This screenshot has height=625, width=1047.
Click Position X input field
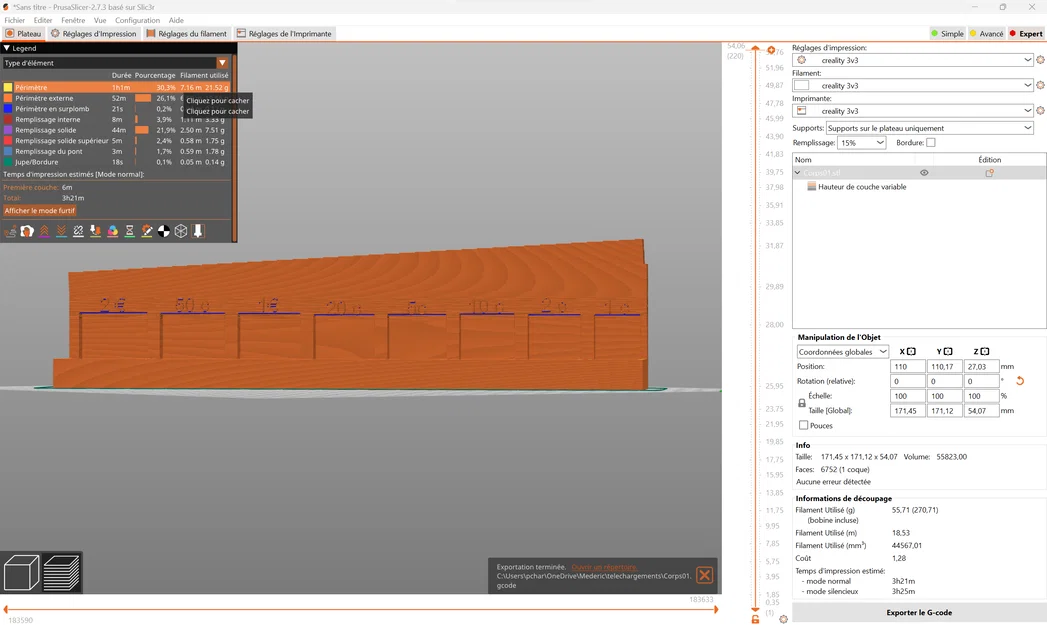coord(907,367)
